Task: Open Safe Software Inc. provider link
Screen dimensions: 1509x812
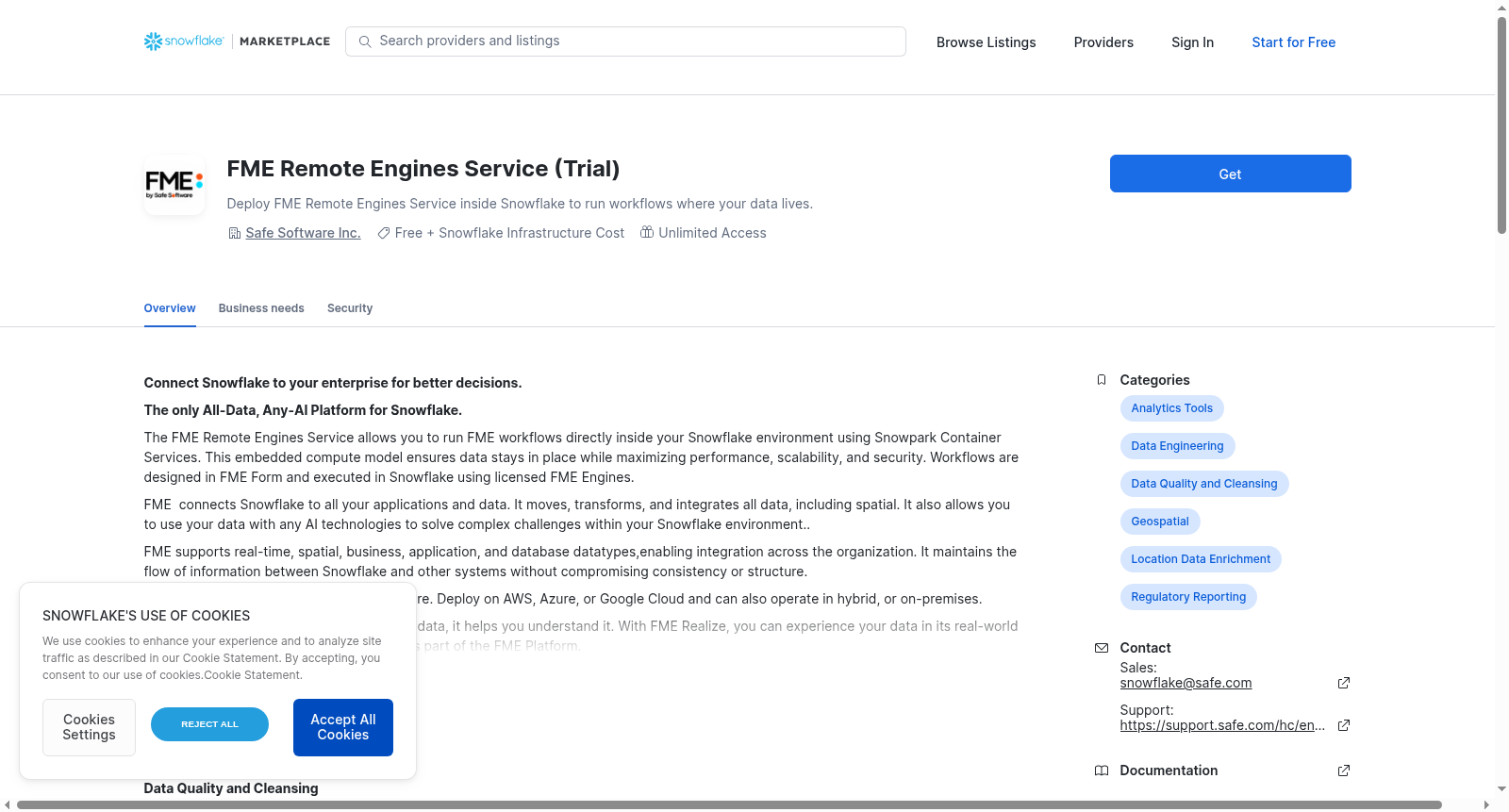Action: pos(303,233)
